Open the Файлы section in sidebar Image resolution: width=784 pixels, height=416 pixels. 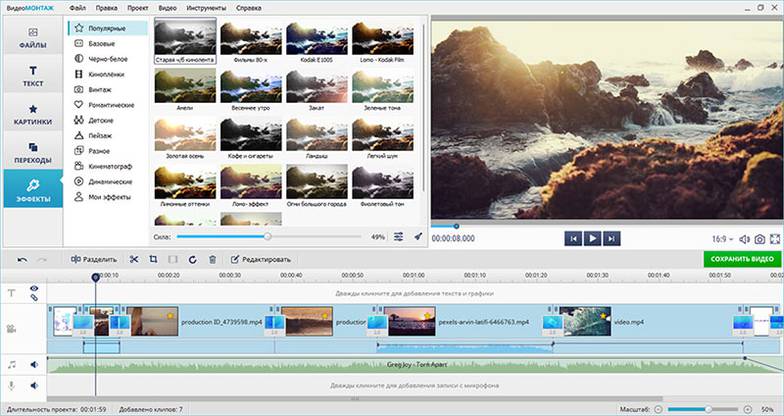click(x=33, y=38)
